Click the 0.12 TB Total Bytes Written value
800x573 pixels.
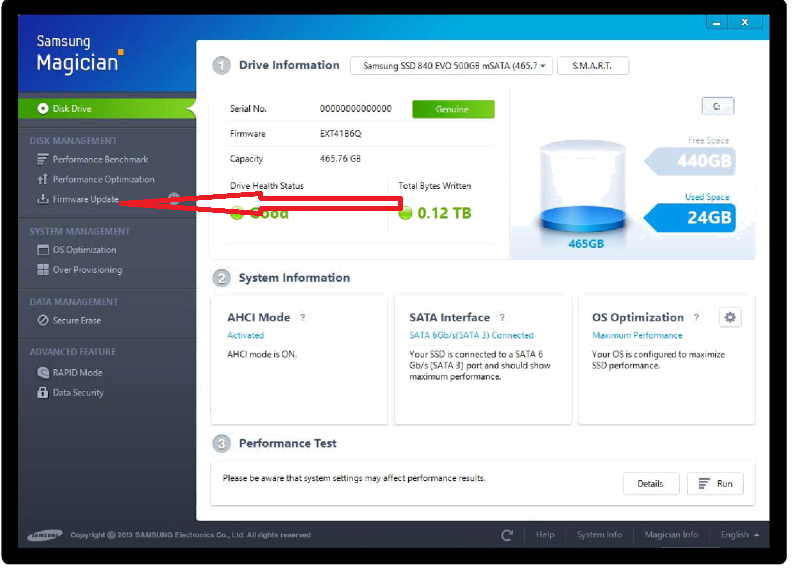(x=444, y=213)
